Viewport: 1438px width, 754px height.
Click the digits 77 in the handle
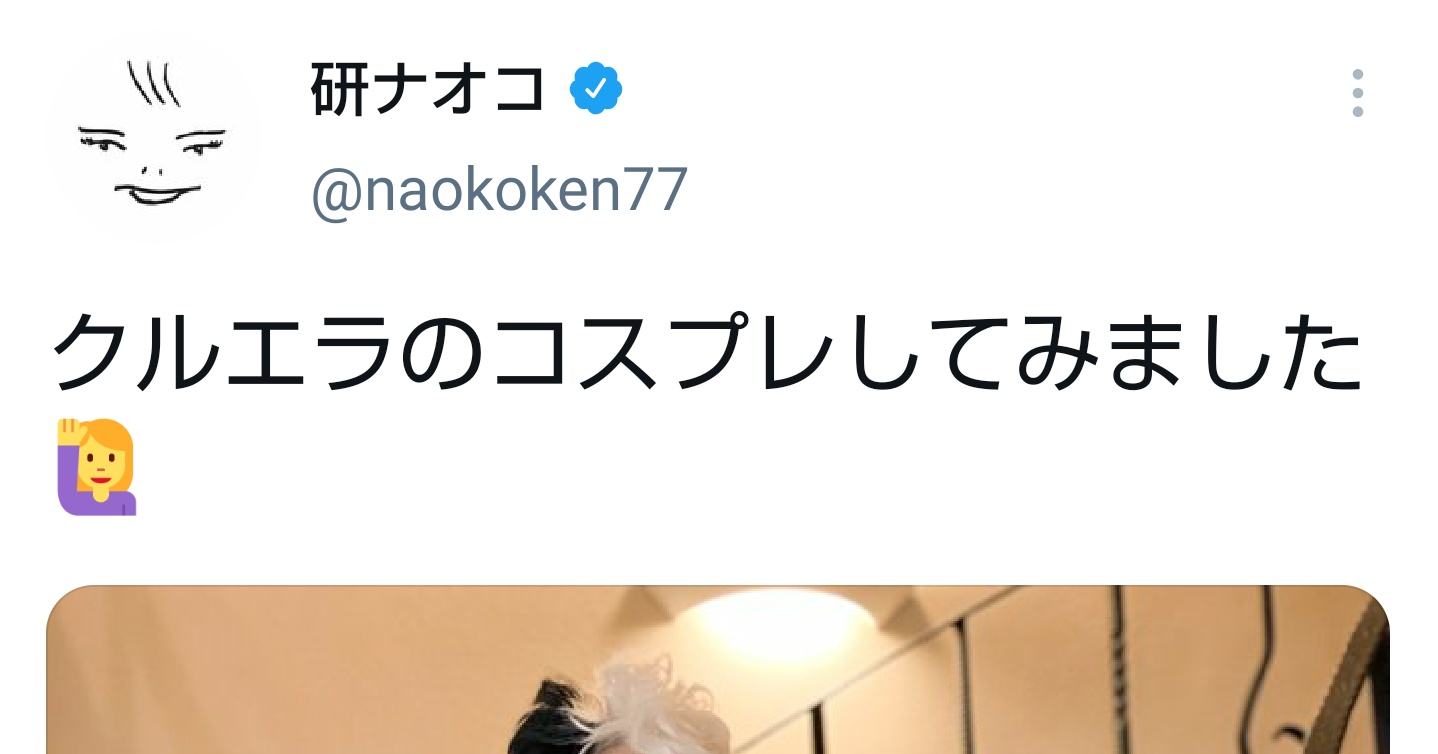657,190
